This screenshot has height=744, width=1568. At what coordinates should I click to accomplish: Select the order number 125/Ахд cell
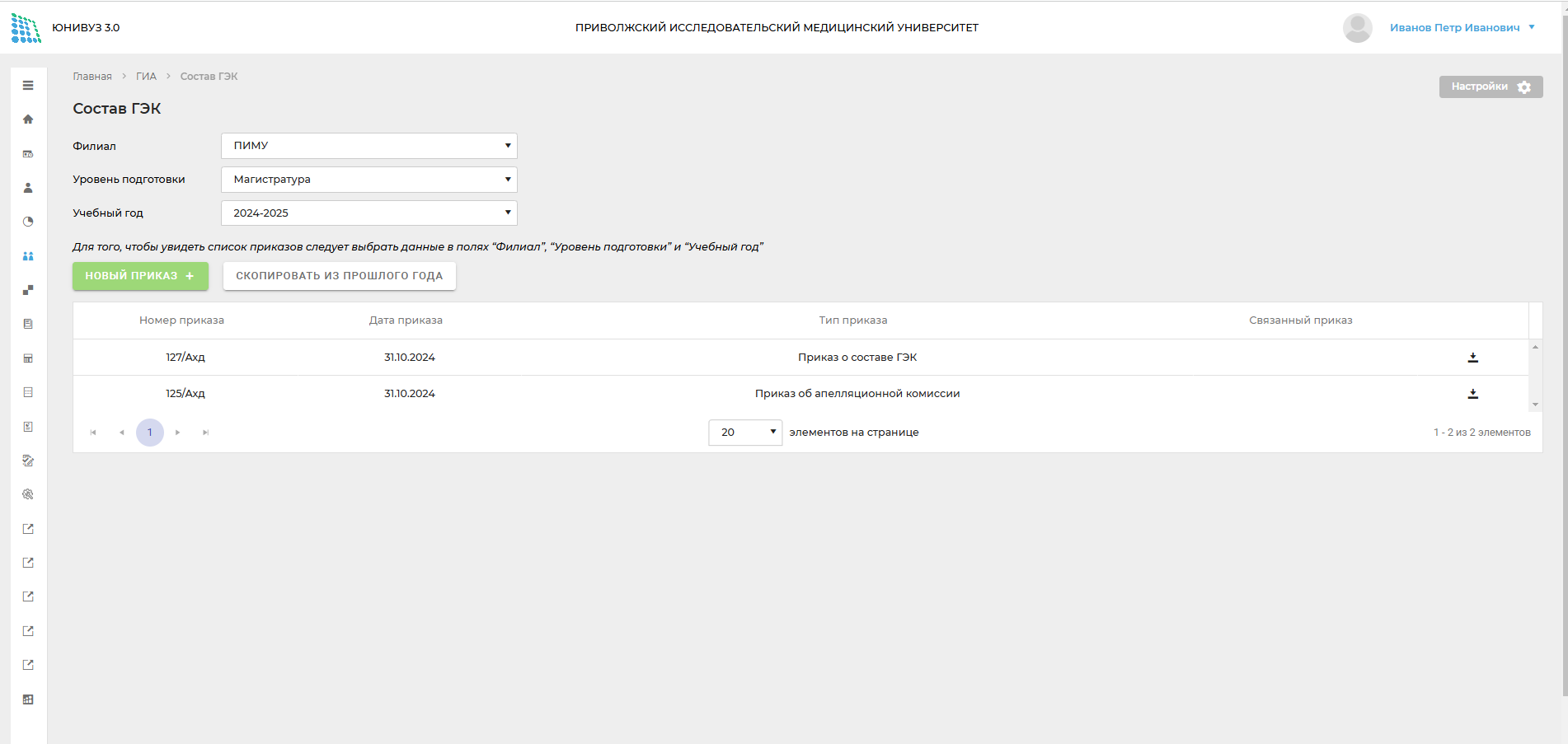click(185, 394)
